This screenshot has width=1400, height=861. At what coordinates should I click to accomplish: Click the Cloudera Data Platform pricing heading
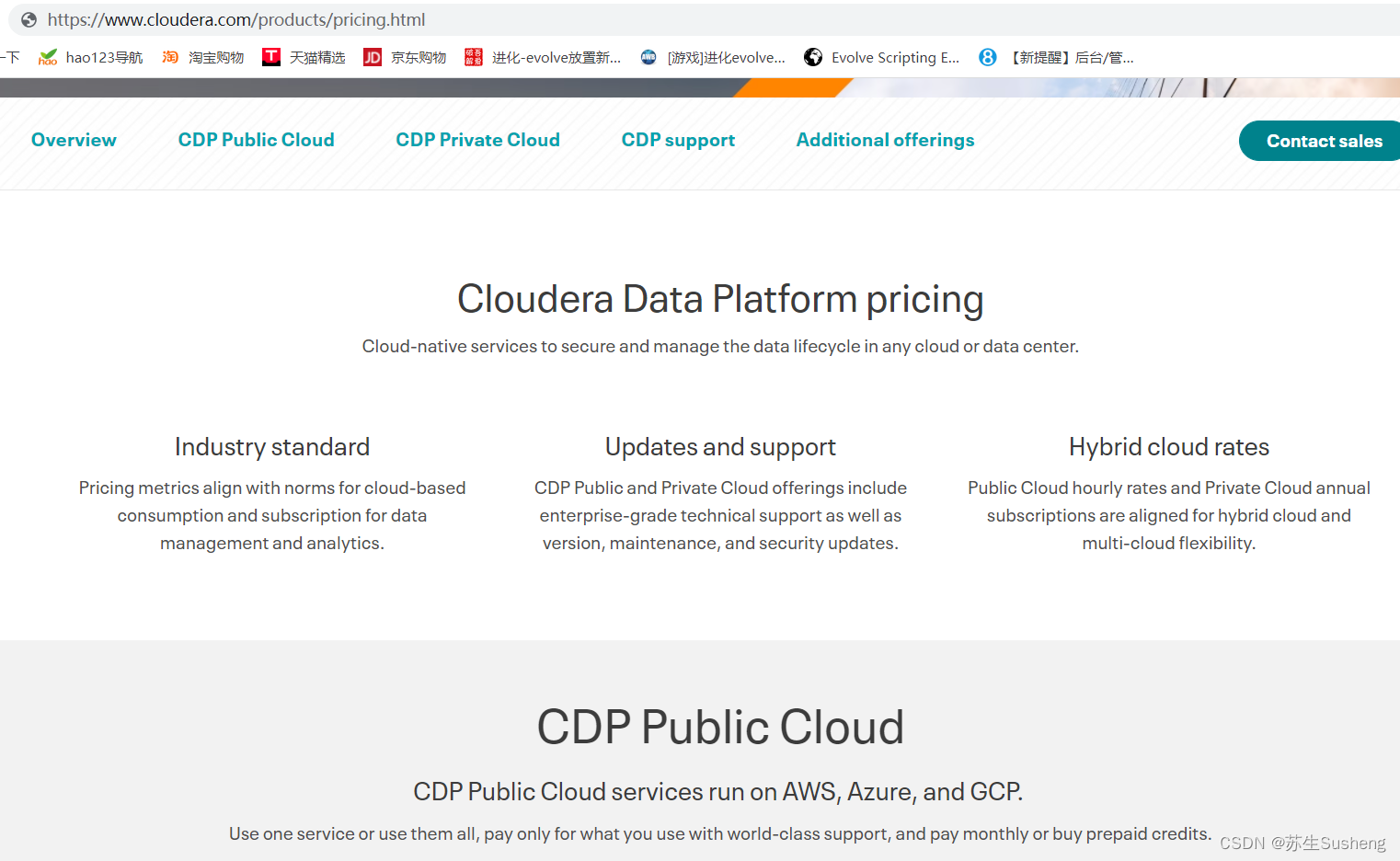tap(720, 299)
